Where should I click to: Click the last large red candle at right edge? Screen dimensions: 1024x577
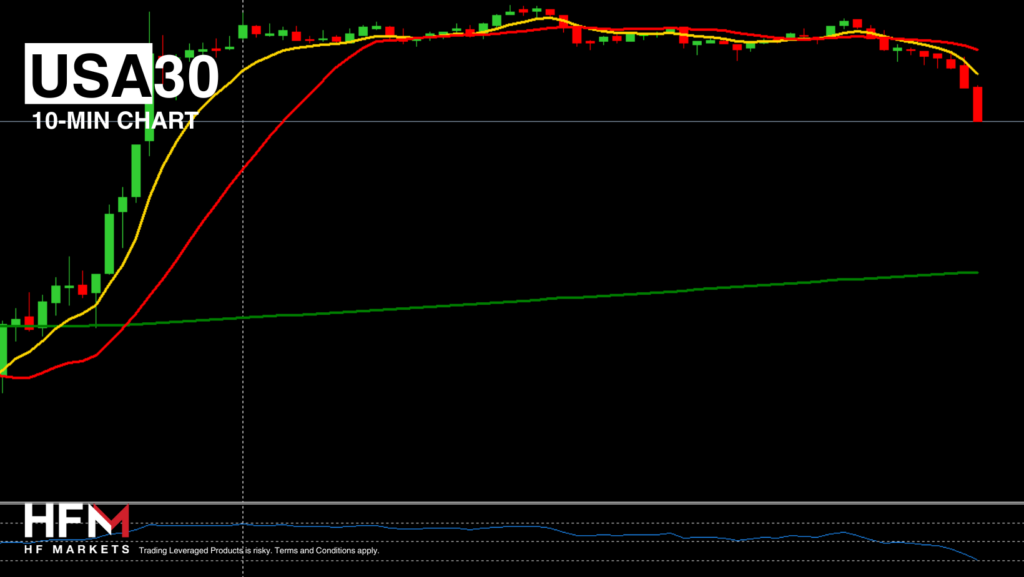tap(977, 104)
